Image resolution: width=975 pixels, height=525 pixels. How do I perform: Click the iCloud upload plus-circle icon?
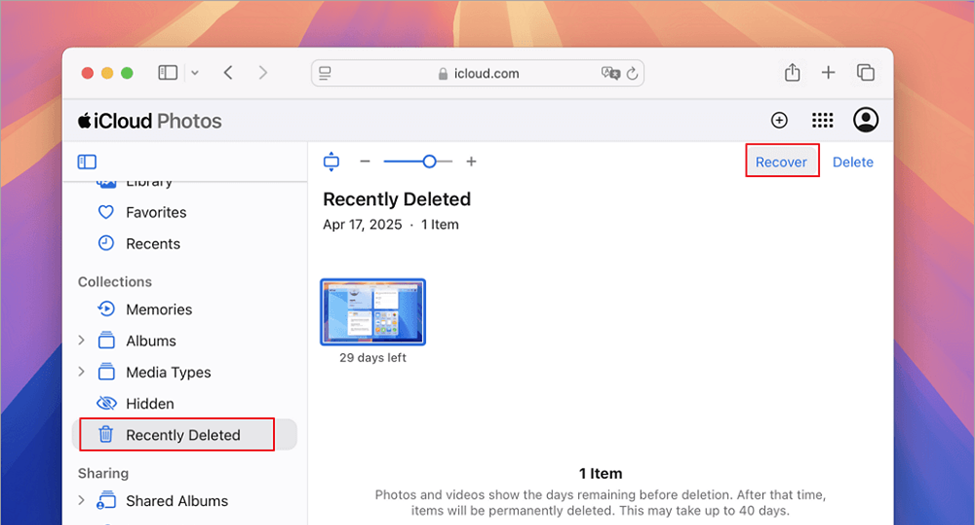pyautogui.click(x=779, y=121)
